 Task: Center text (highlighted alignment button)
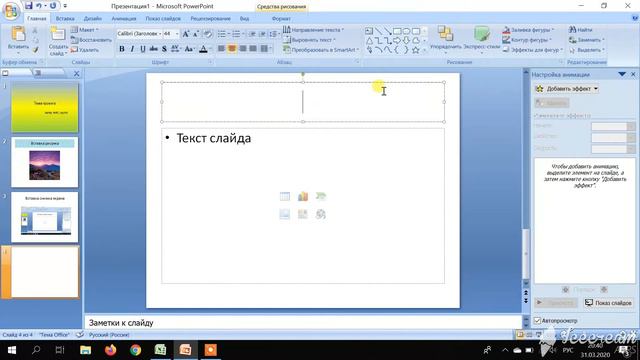tap(232, 49)
